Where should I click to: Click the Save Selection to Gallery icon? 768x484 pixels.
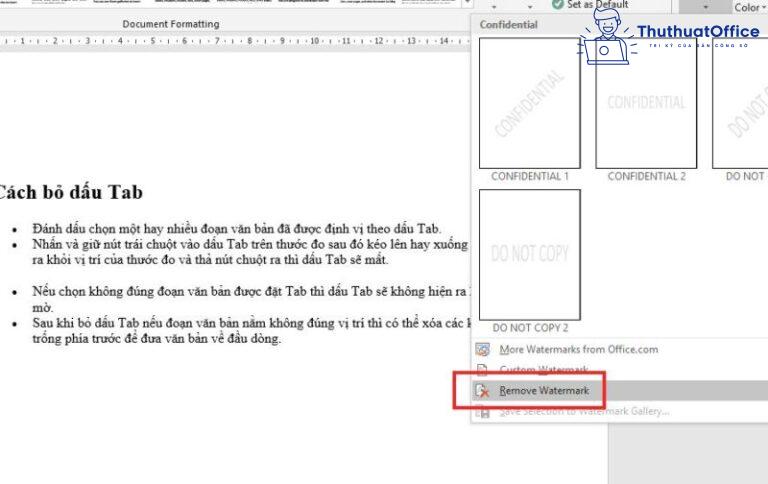coord(484,411)
